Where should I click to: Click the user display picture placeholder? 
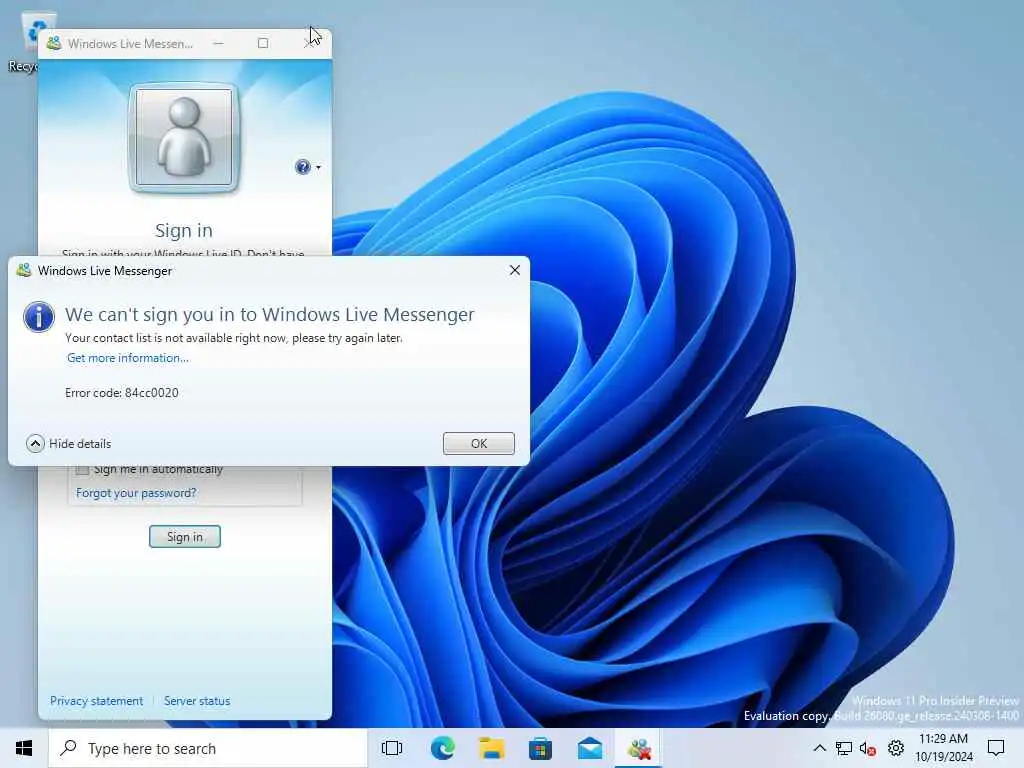(184, 138)
